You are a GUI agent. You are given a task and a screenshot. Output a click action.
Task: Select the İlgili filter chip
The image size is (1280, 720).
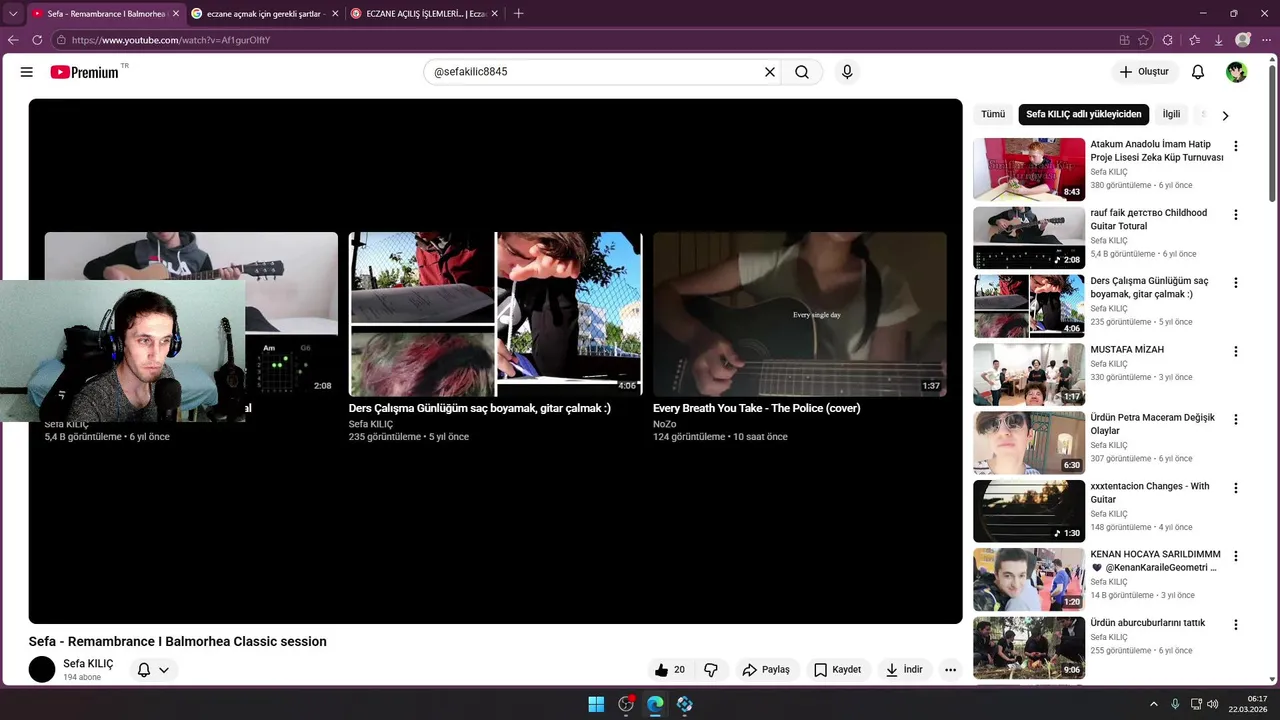(1171, 115)
